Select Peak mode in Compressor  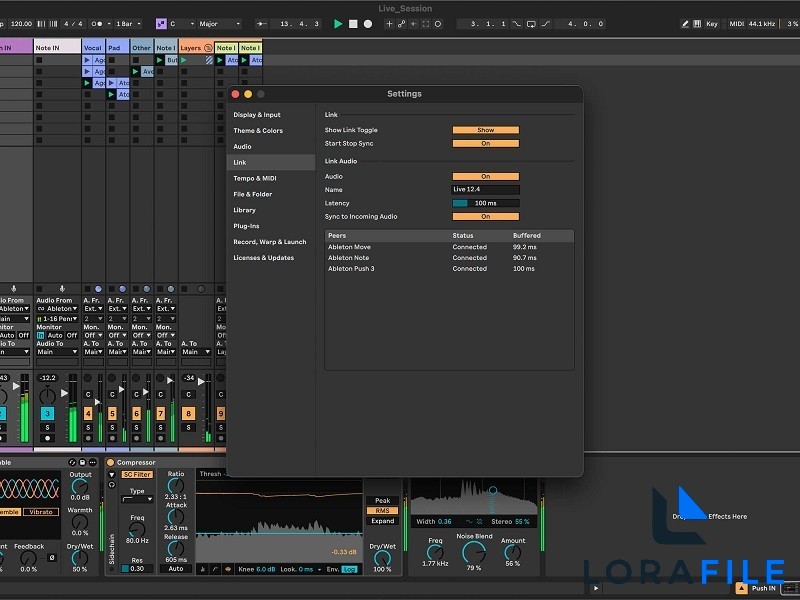point(383,501)
